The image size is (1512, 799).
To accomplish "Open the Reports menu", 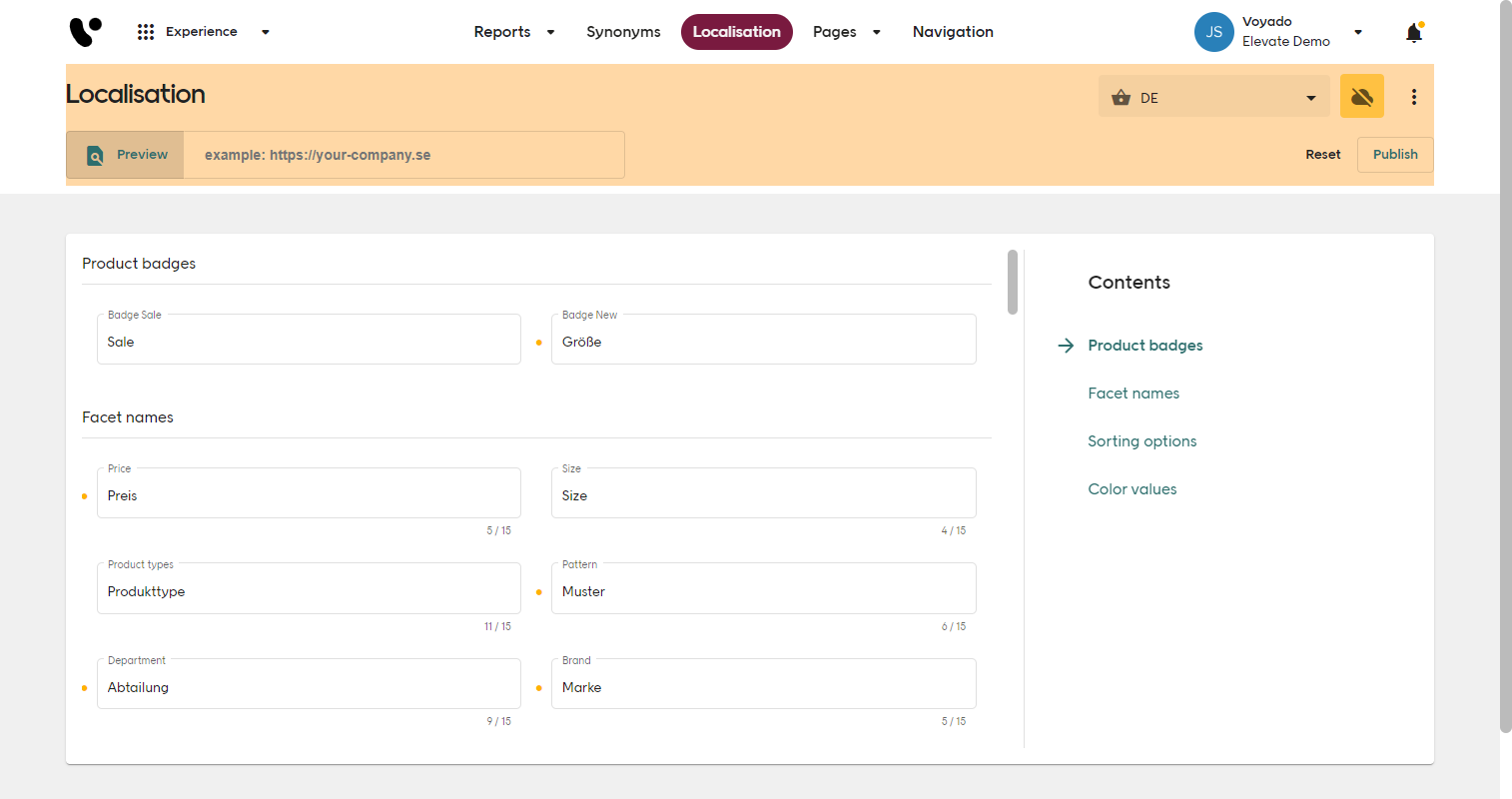I will tap(502, 32).
